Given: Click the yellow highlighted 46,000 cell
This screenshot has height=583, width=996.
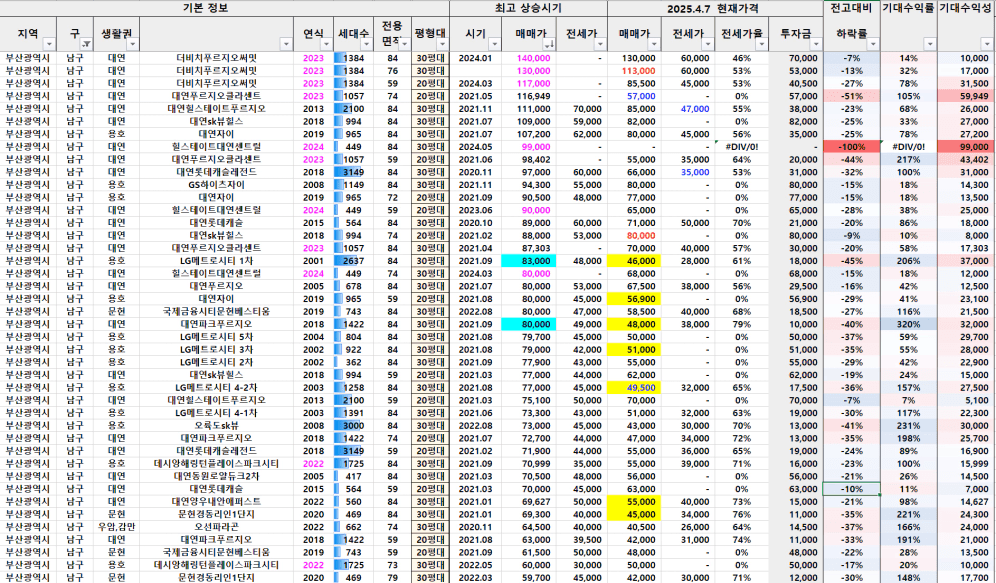Looking at the screenshot, I should click(x=635, y=261).
